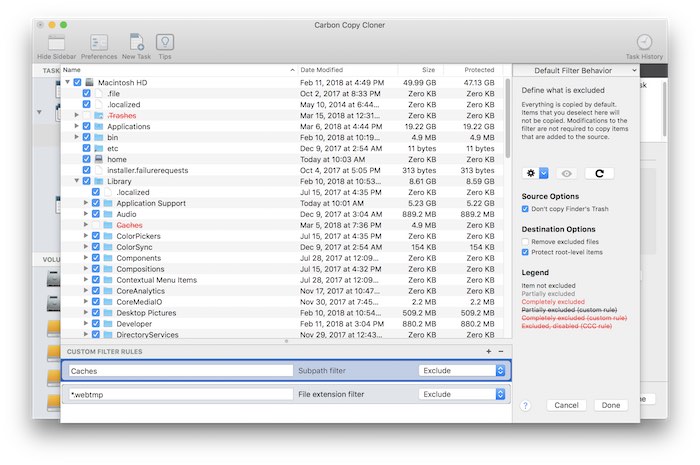Image resolution: width=700 pixels, height=465 pixels.
Task: Uncheck the Audio folder checkbox
Action: pos(96,214)
